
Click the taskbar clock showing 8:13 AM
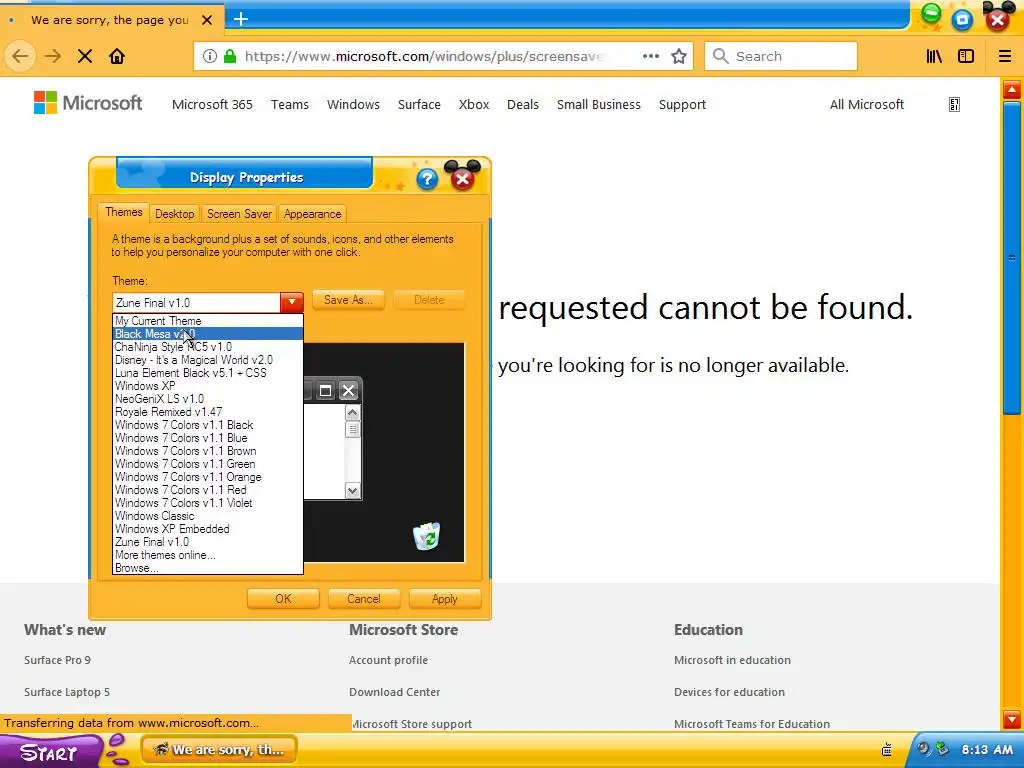point(987,750)
